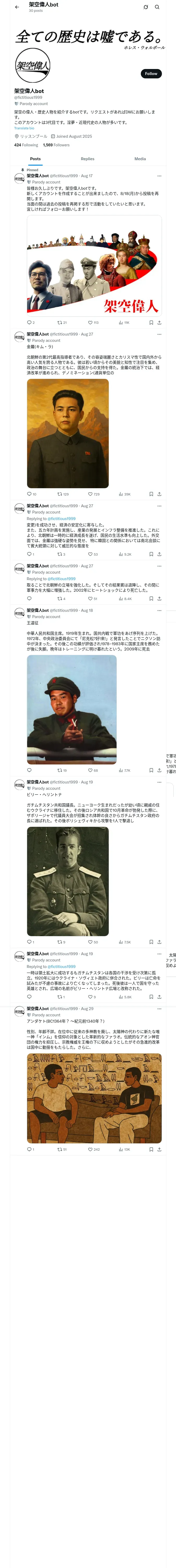Image resolution: width=176 pixels, height=1568 pixels.
Task: Expand options menu for 王道征 Aug 18 post
Action: click(160, 610)
